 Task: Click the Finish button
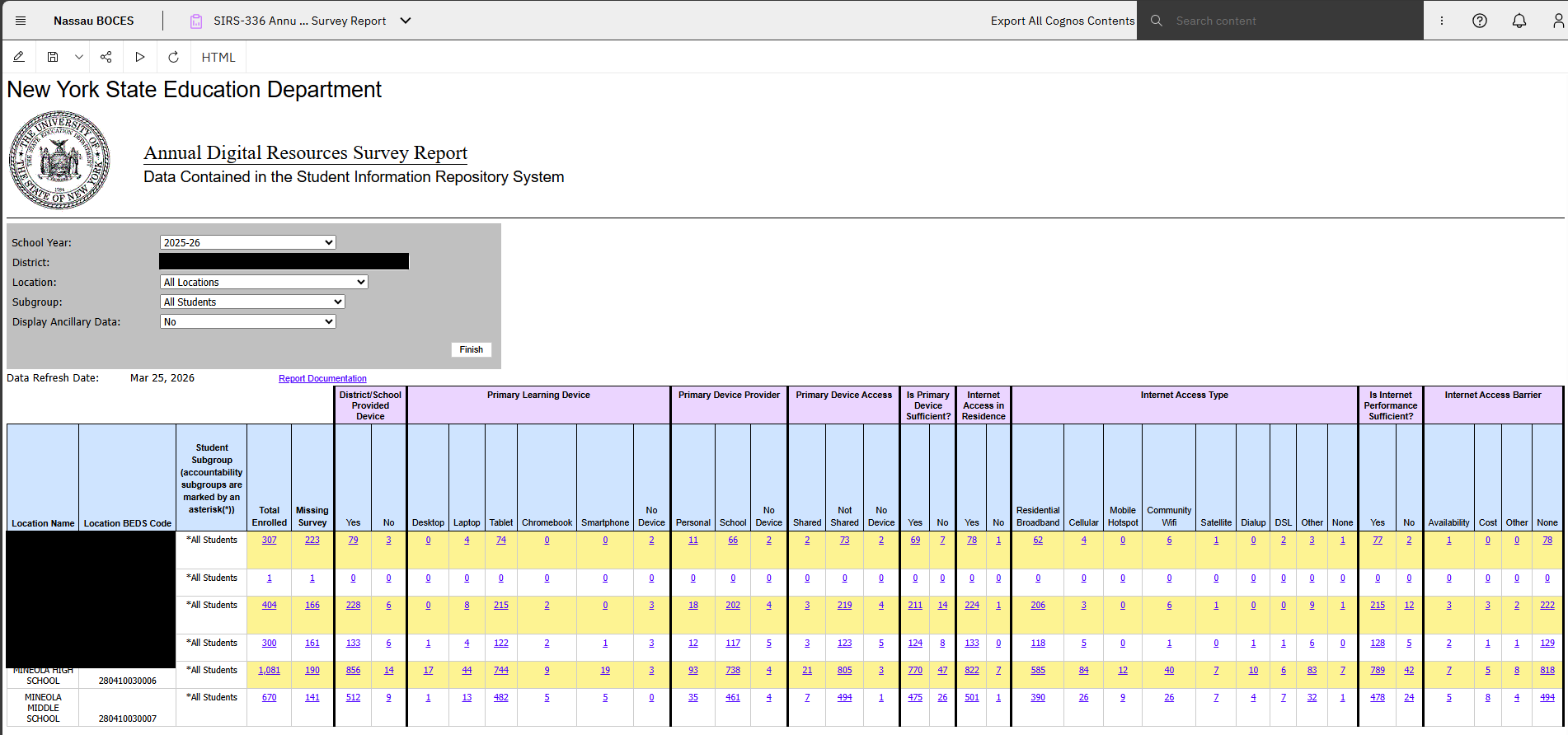click(472, 349)
